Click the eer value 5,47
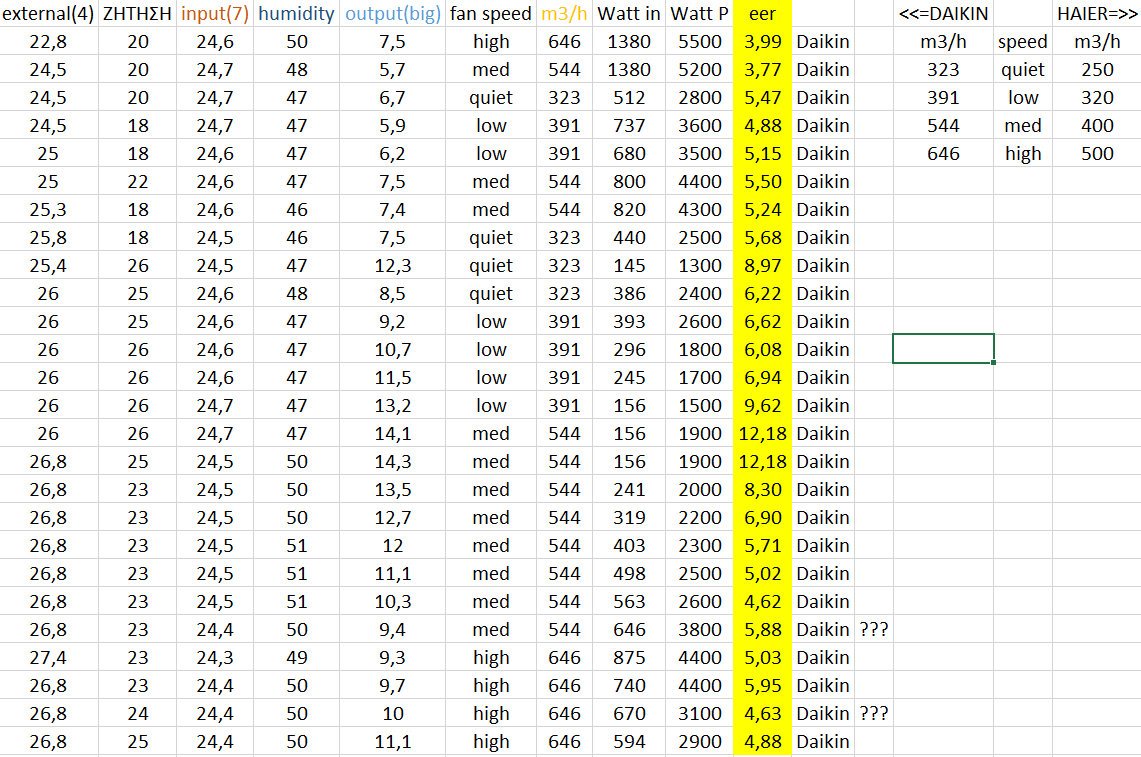This screenshot has height=757, width=1141. click(763, 98)
